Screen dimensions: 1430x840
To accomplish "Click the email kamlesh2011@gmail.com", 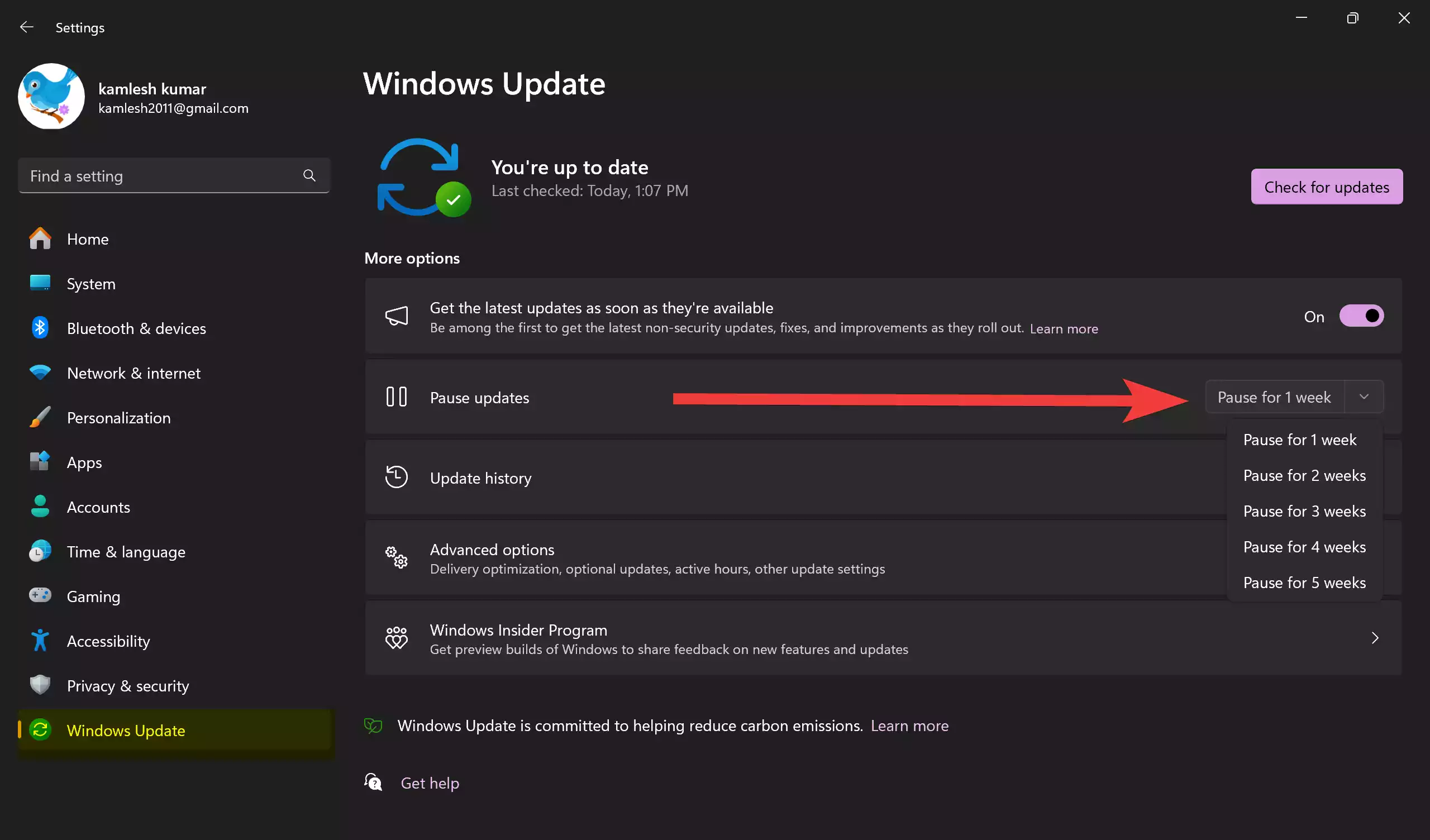I will tap(173, 108).
